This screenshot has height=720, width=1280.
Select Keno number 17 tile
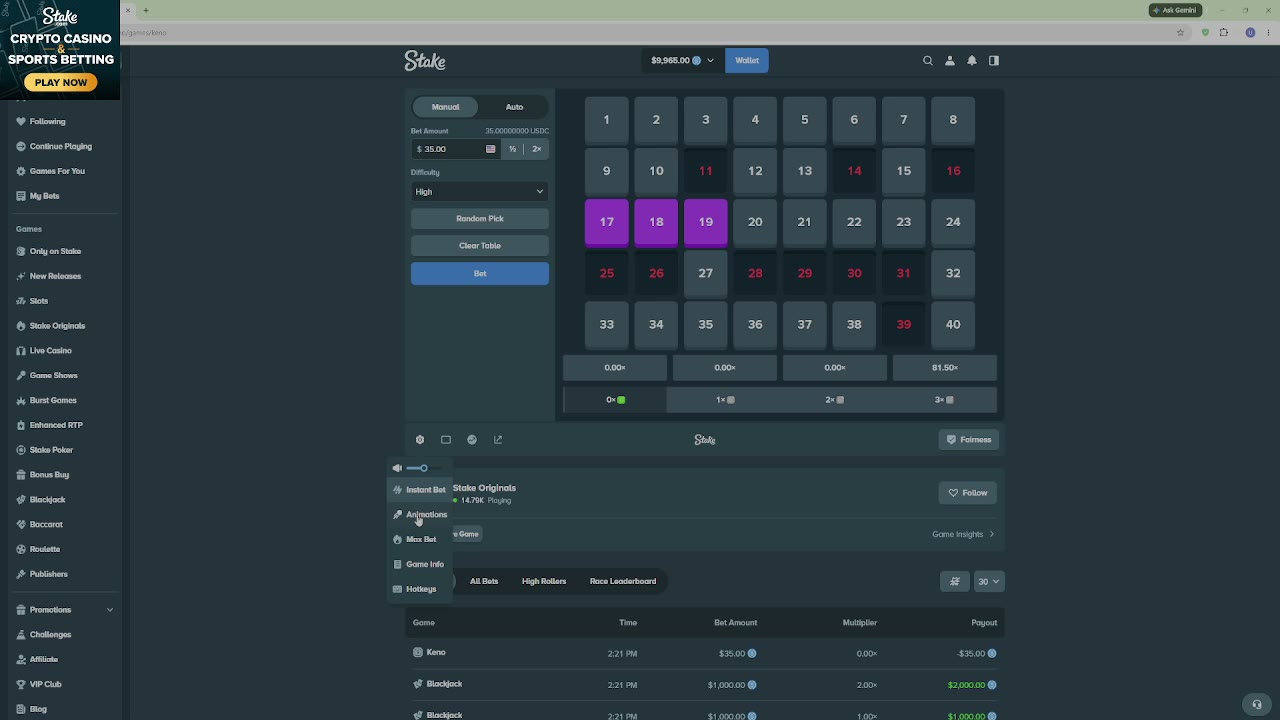click(607, 222)
